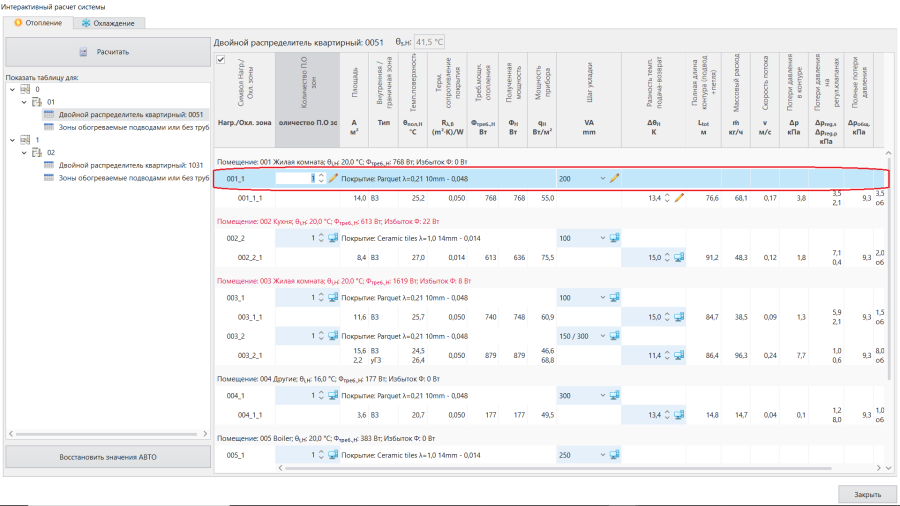Click the monitor icon beside 005_1 quantity
900x506 pixels.
(333, 455)
